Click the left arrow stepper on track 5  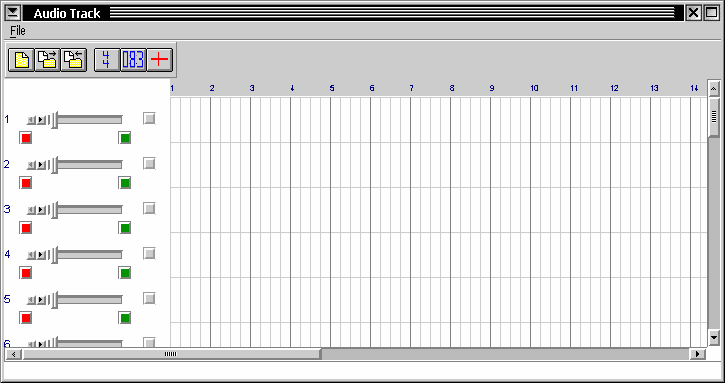click(x=31, y=300)
